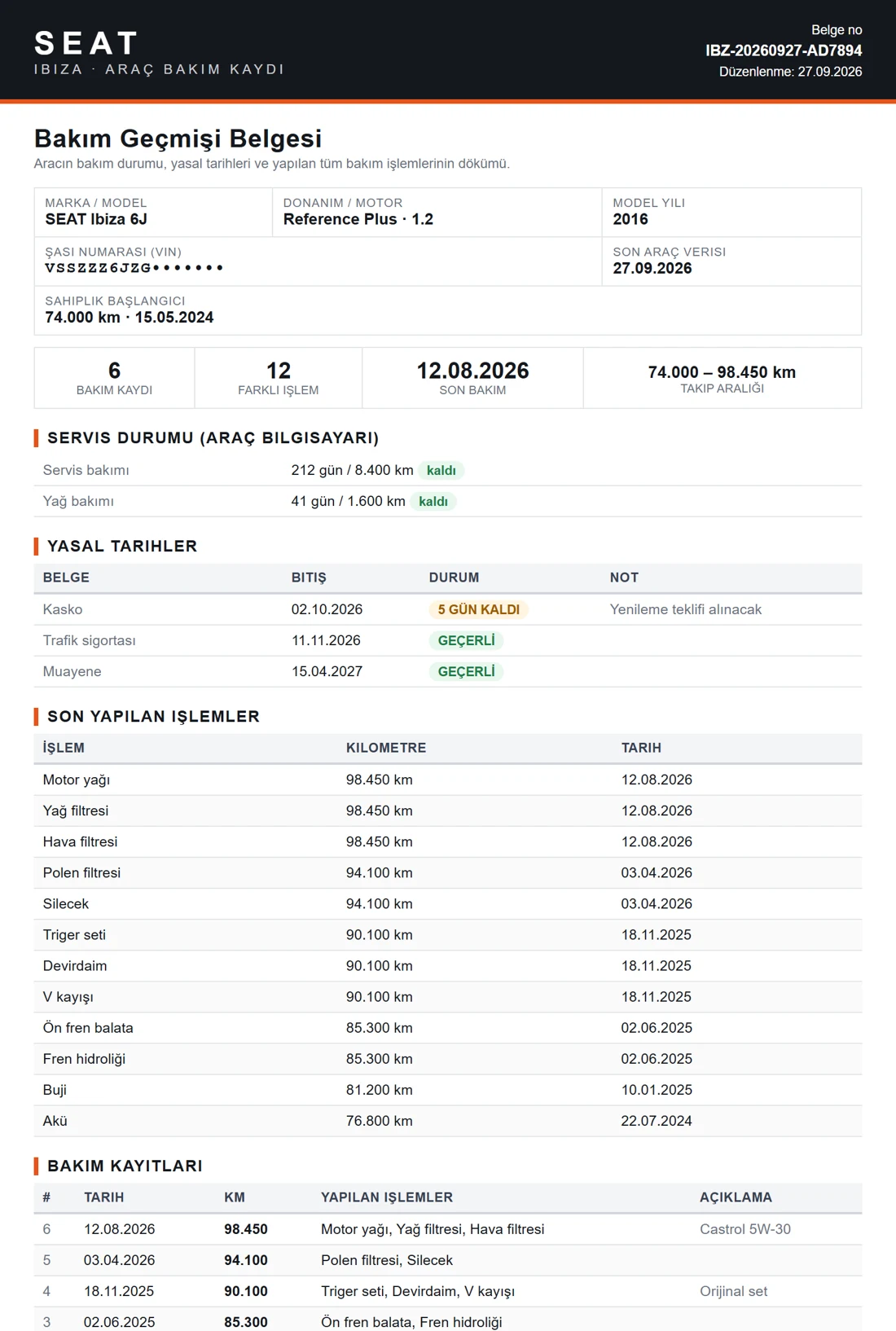Viewport: 896px width, 1331px height.
Task: Select "Polen filtresi, Silecek" in maintenance record 5
Action: click(387, 1260)
